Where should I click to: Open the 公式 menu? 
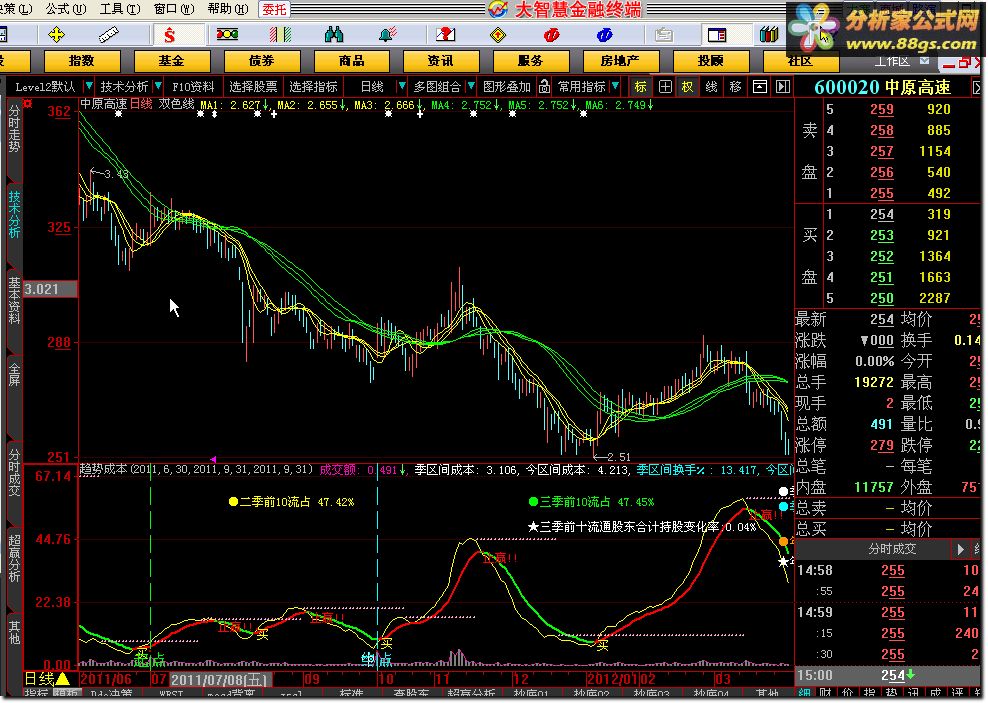click(x=66, y=9)
